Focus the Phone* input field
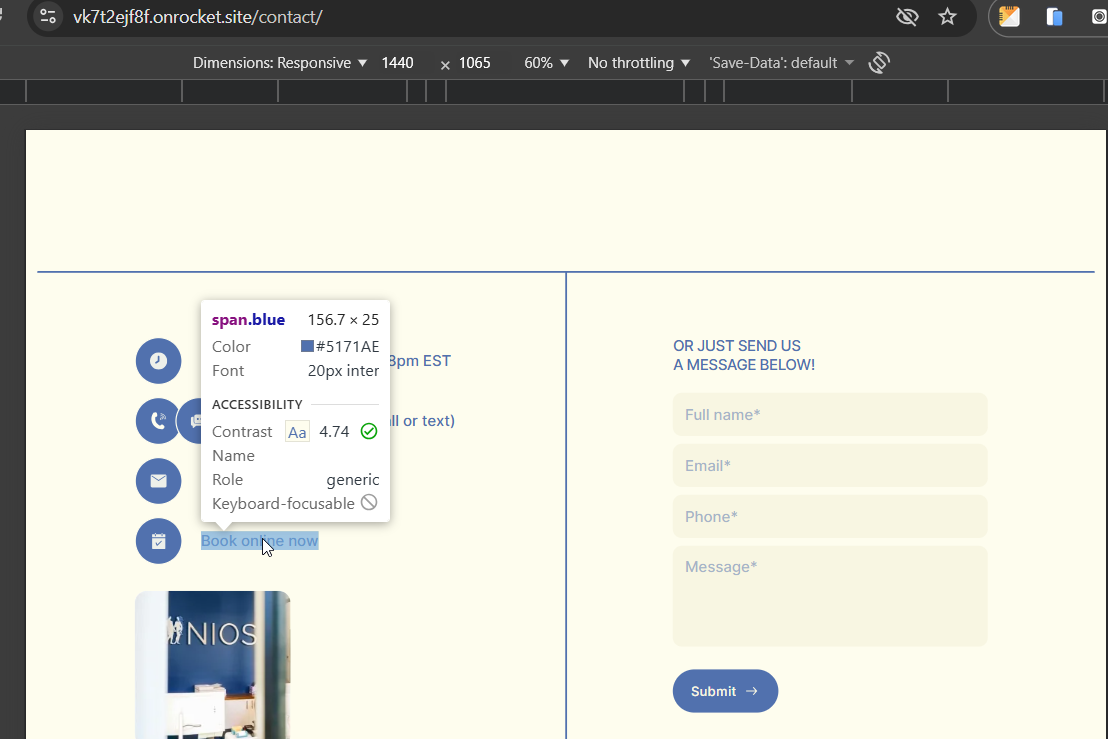 coord(830,516)
